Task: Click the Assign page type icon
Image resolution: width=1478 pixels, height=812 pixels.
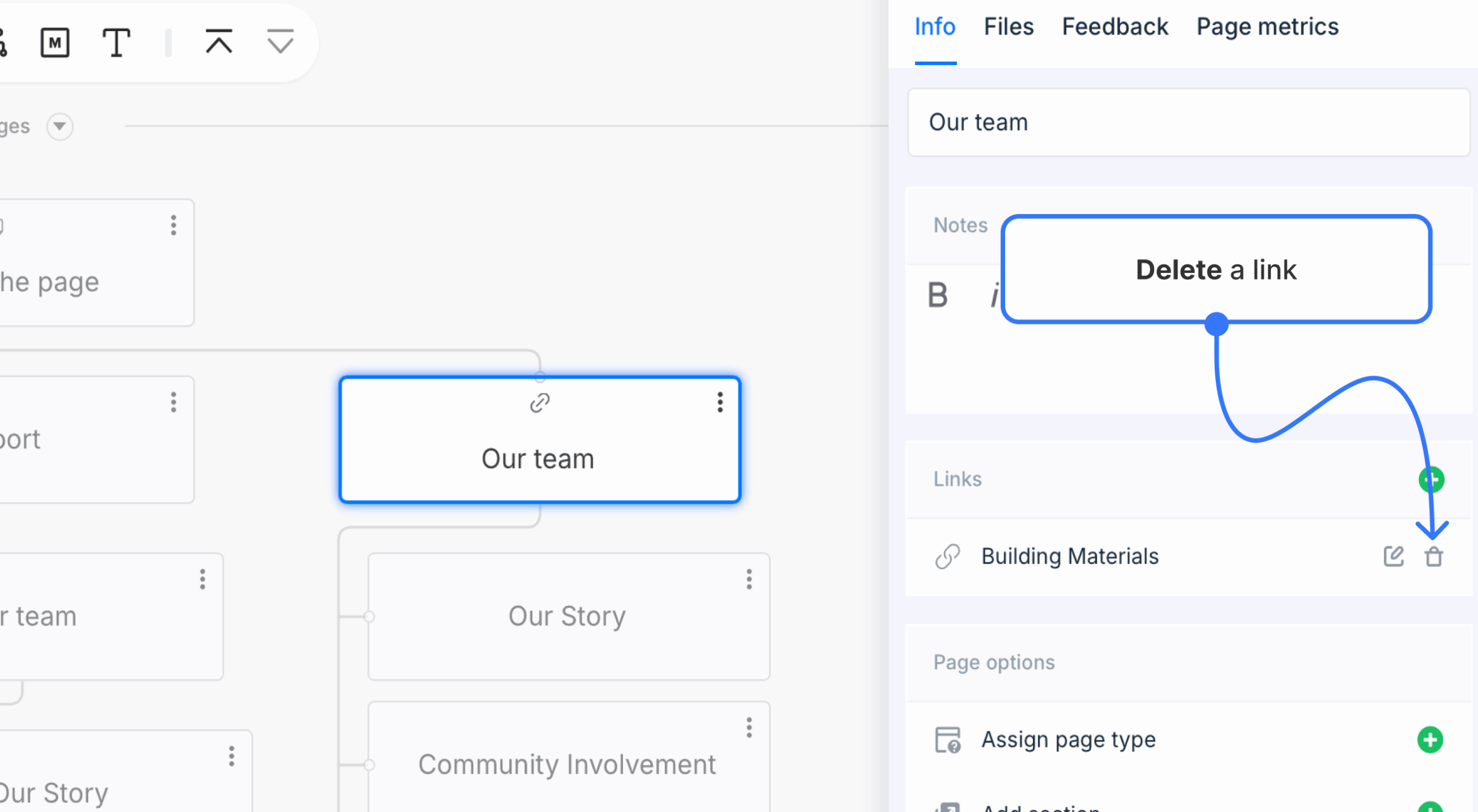Action: pyautogui.click(x=947, y=740)
